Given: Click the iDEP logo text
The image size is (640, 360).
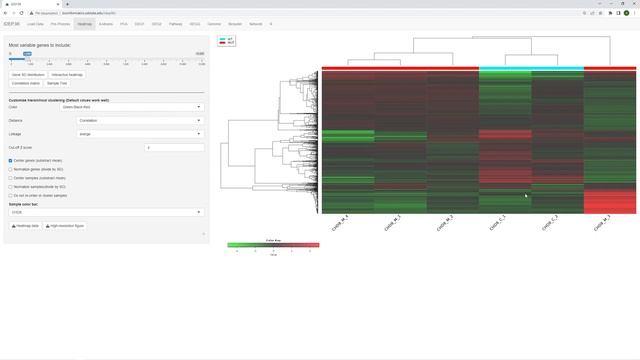Looking at the screenshot, I should point(11,24).
